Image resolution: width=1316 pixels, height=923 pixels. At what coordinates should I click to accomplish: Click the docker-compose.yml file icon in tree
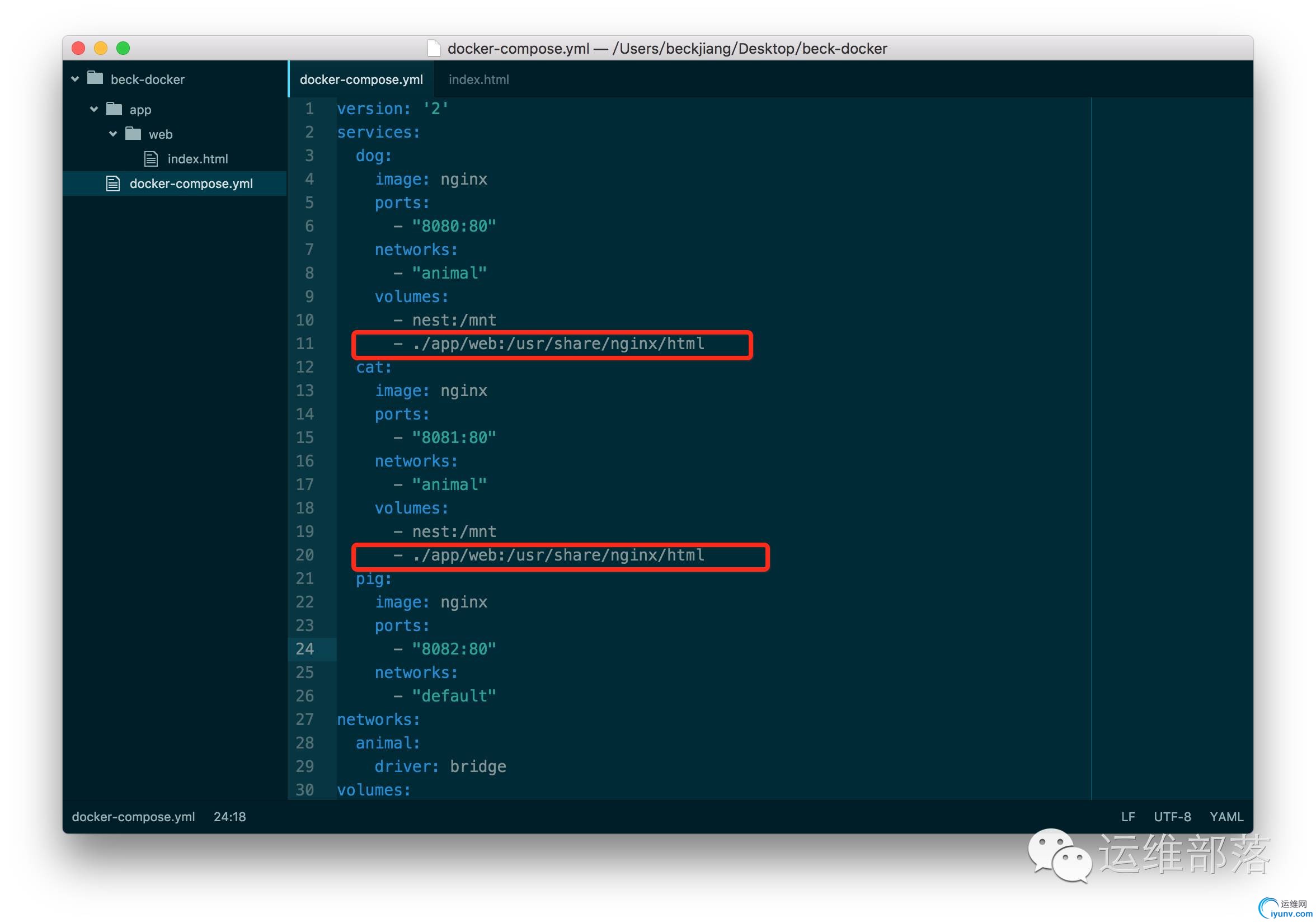pos(113,183)
